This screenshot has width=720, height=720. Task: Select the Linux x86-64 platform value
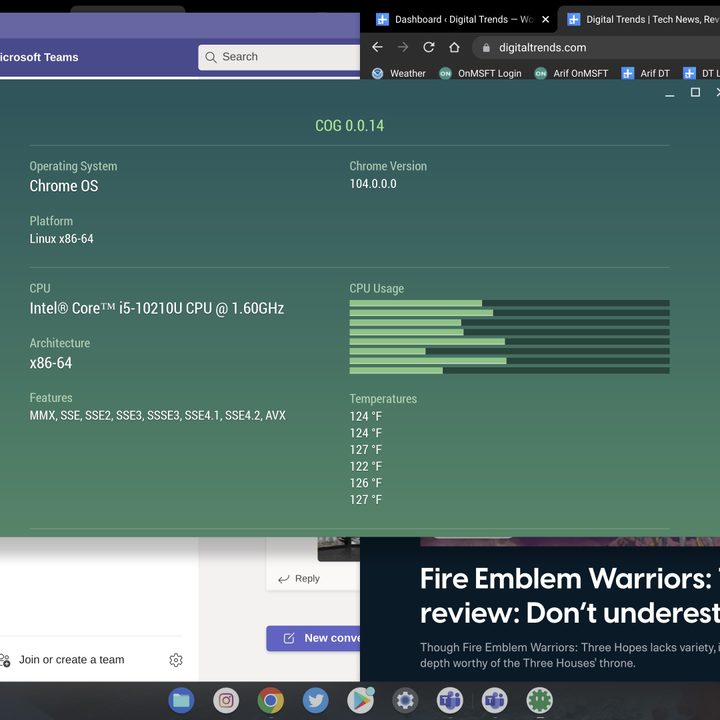pos(62,239)
